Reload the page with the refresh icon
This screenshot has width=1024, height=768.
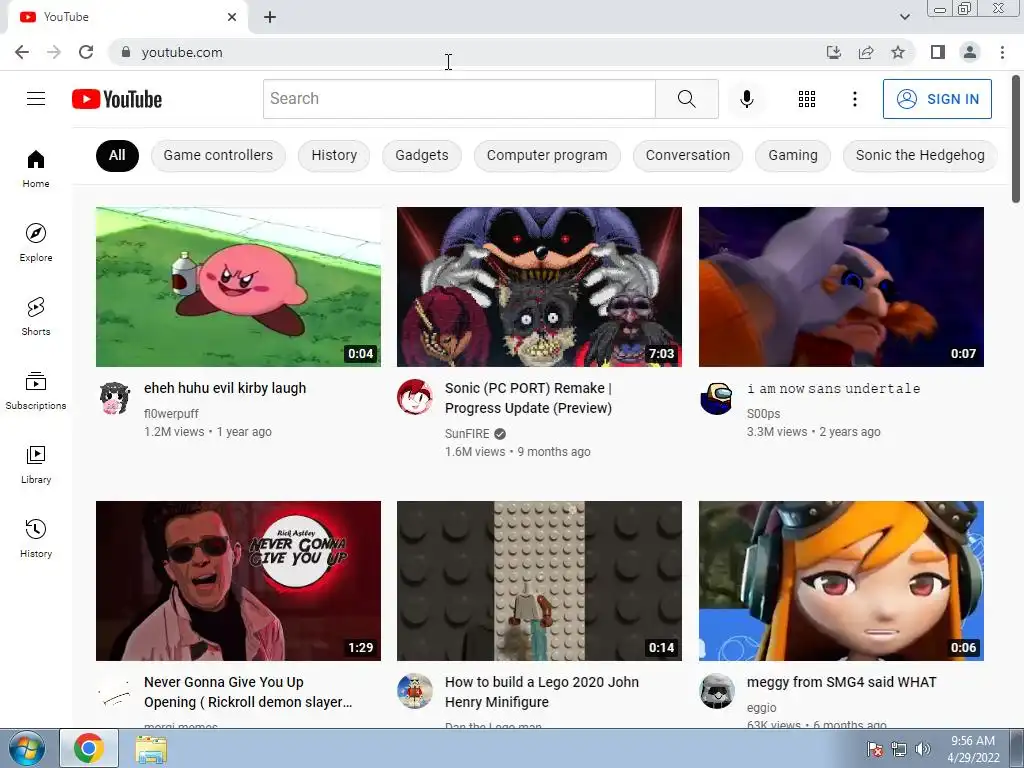coord(86,52)
